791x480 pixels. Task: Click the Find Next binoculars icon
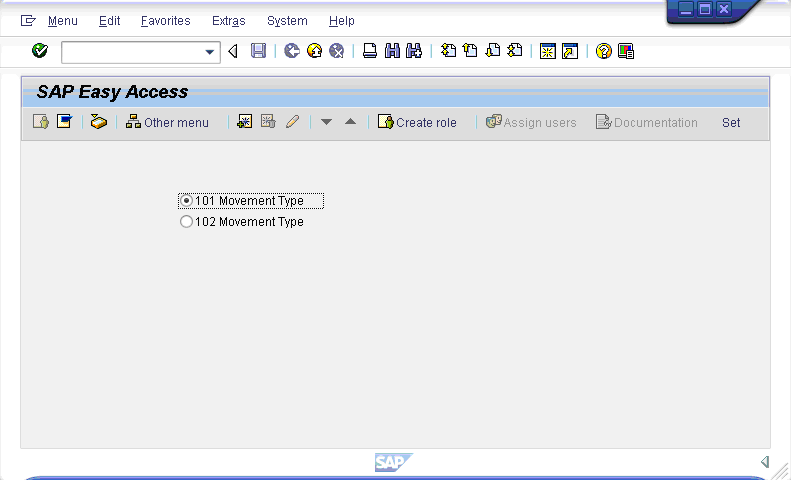tap(414, 51)
